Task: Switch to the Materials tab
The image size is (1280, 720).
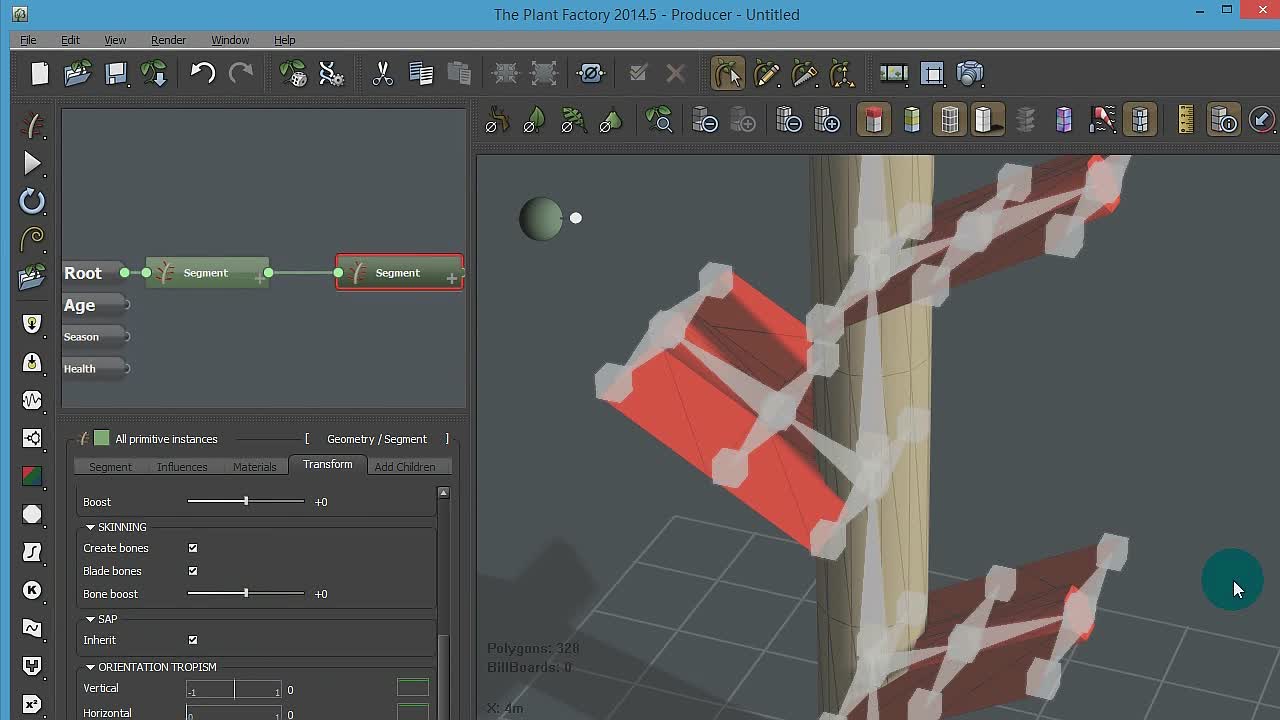Action: pyautogui.click(x=254, y=467)
